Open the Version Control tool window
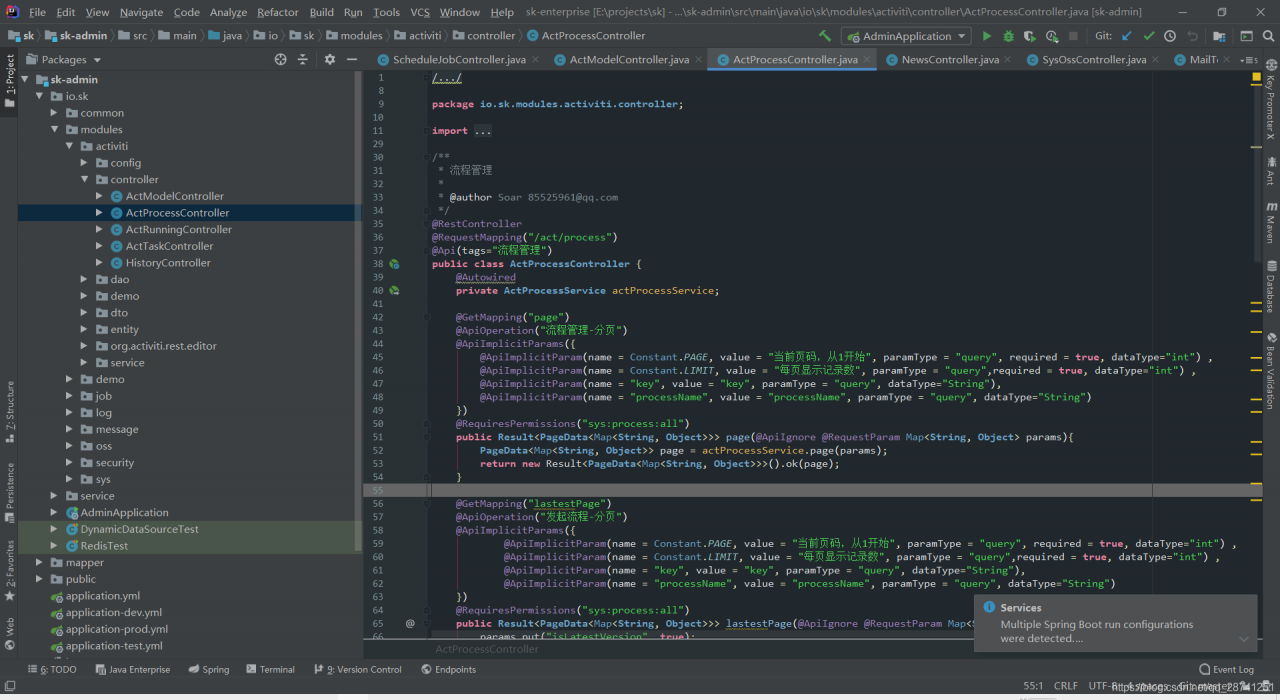Image resolution: width=1280 pixels, height=700 pixels. click(357, 670)
